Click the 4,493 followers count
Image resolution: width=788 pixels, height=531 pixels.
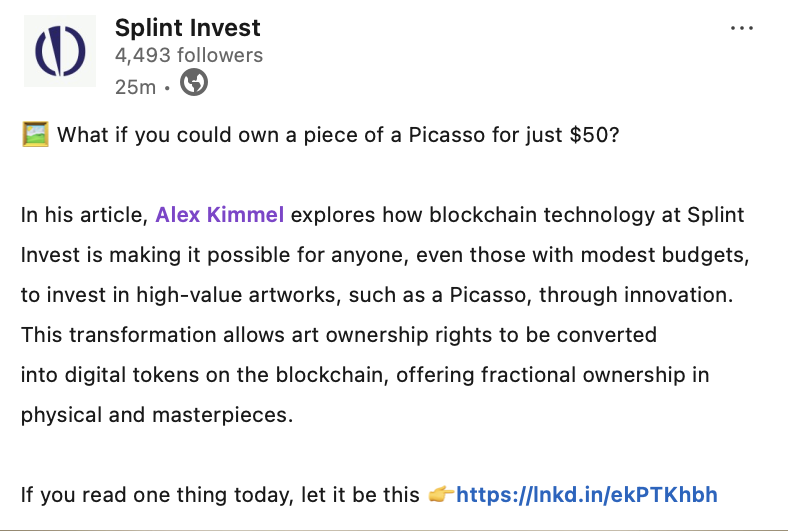pyautogui.click(x=188, y=55)
